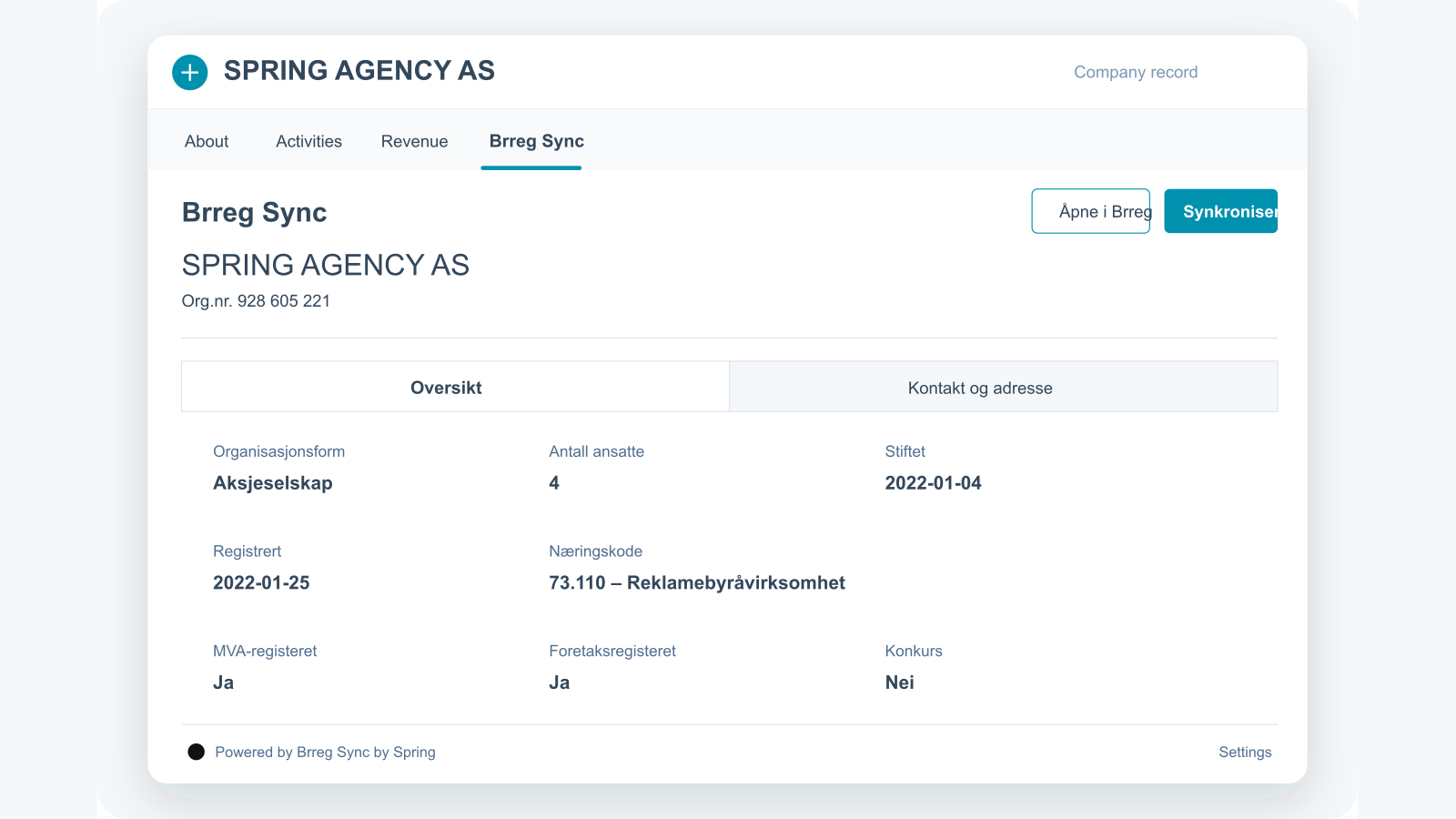This screenshot has height=819, width=1456.
Task: Click the Ja value under MVA-registeret
Action: [x=224, y=682]
